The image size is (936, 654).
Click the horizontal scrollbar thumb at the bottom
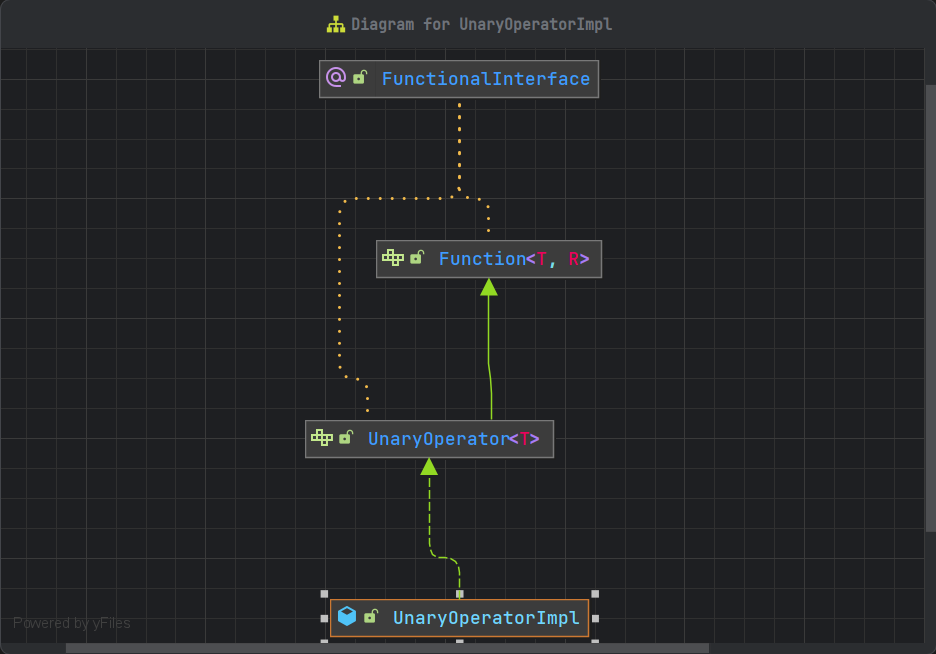387,648
